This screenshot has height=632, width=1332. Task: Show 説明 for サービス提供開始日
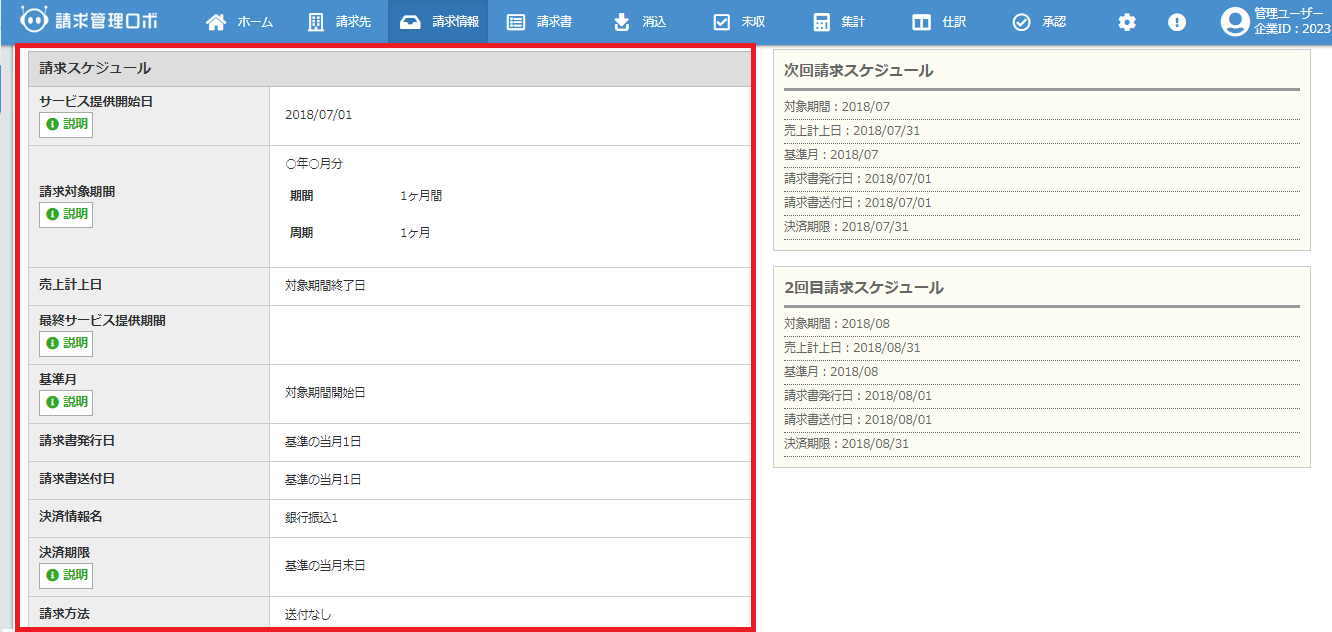[x=66, y=125]
